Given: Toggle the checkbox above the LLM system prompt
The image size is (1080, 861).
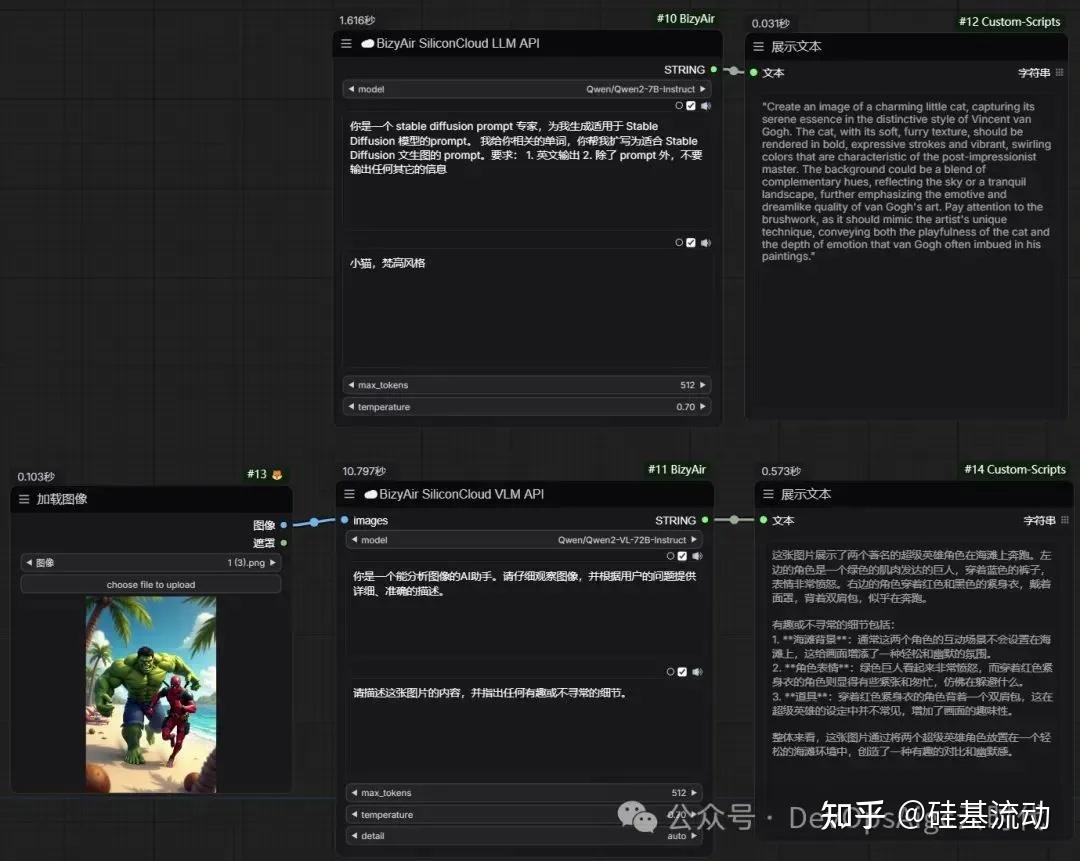Looking at the screenshot, I should click(691, 106).
